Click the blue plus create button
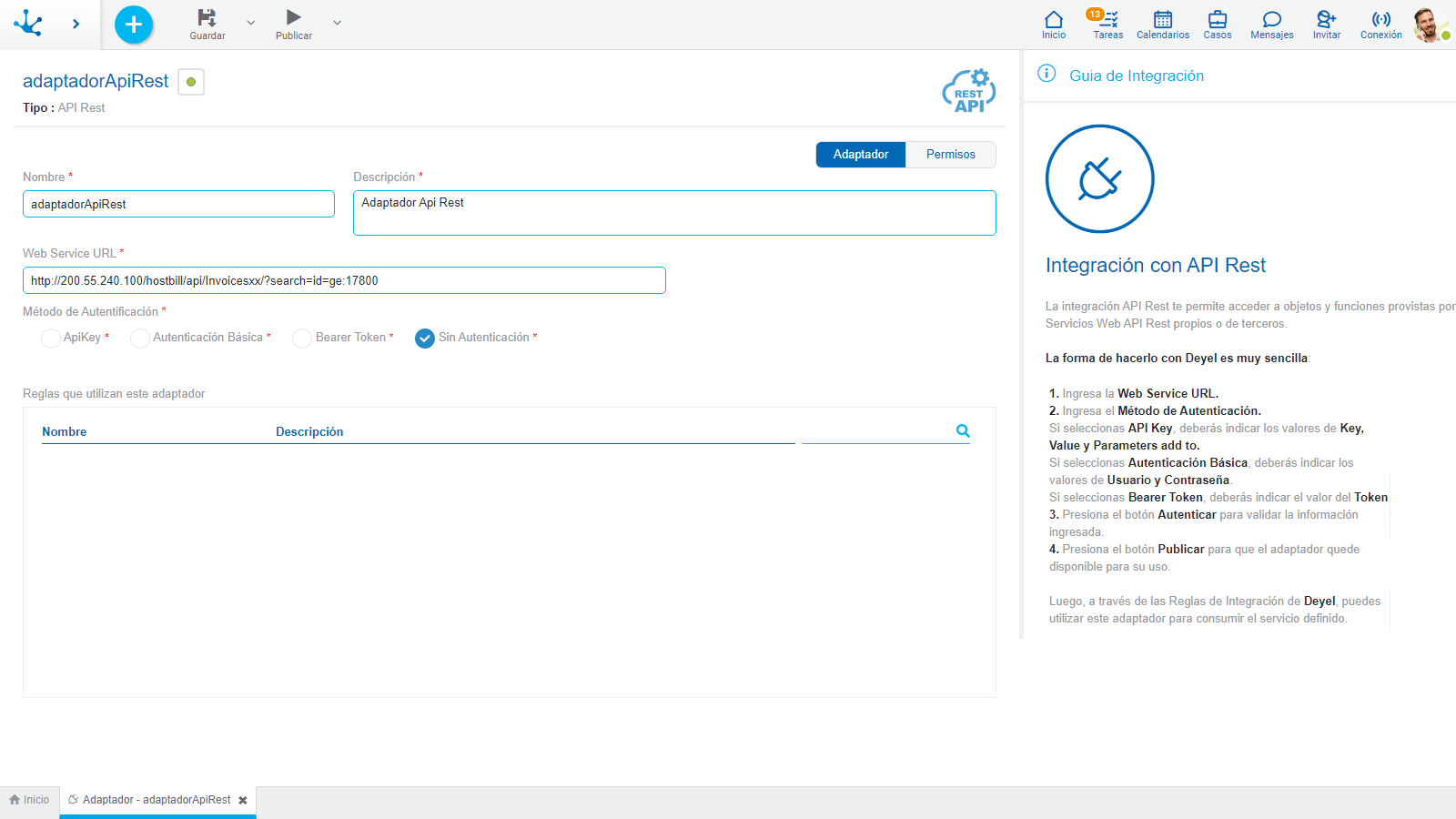The image size is (1456, 819). pos(134,25)
